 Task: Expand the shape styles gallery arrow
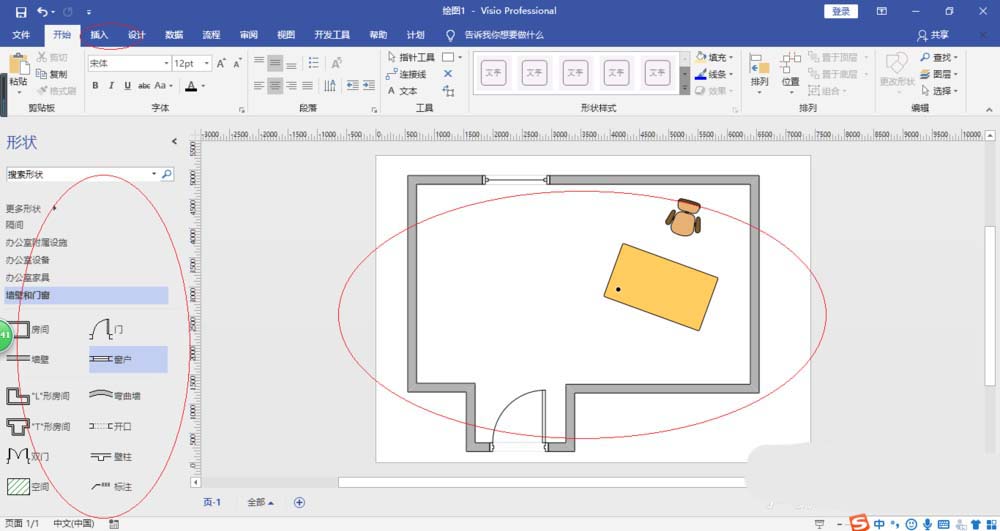[684, 90]
